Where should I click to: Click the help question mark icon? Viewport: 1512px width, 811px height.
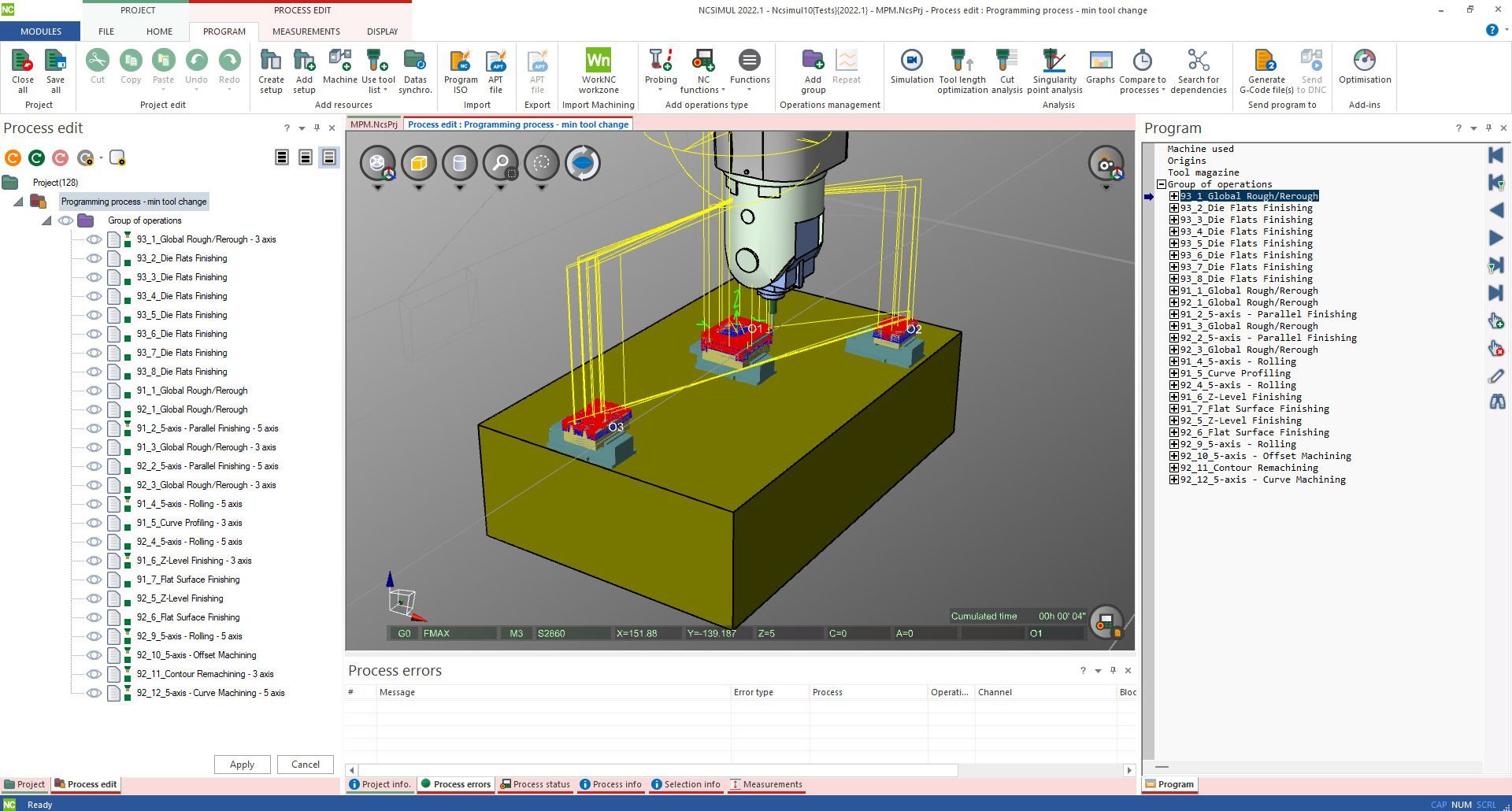pyautogui.click(x=1492, y=30)
